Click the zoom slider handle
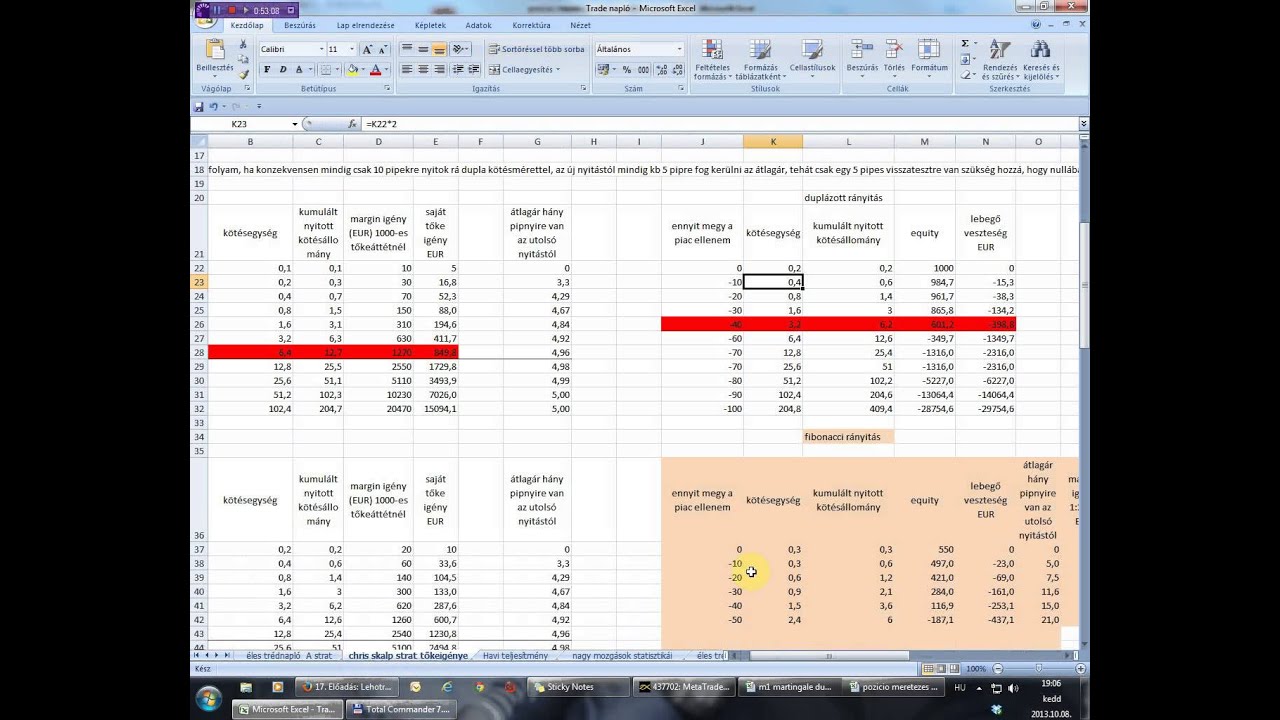Image resolution: width=1280 pixels, height=720 pixels. (x=1039, y=668)
